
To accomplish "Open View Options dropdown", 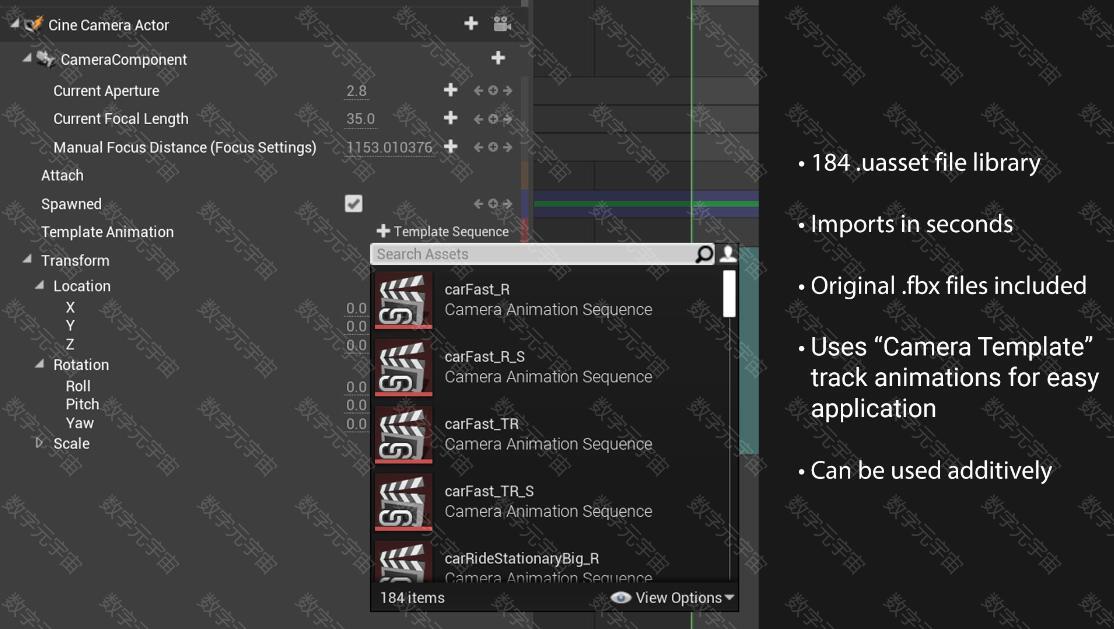I will coord(672,598).
